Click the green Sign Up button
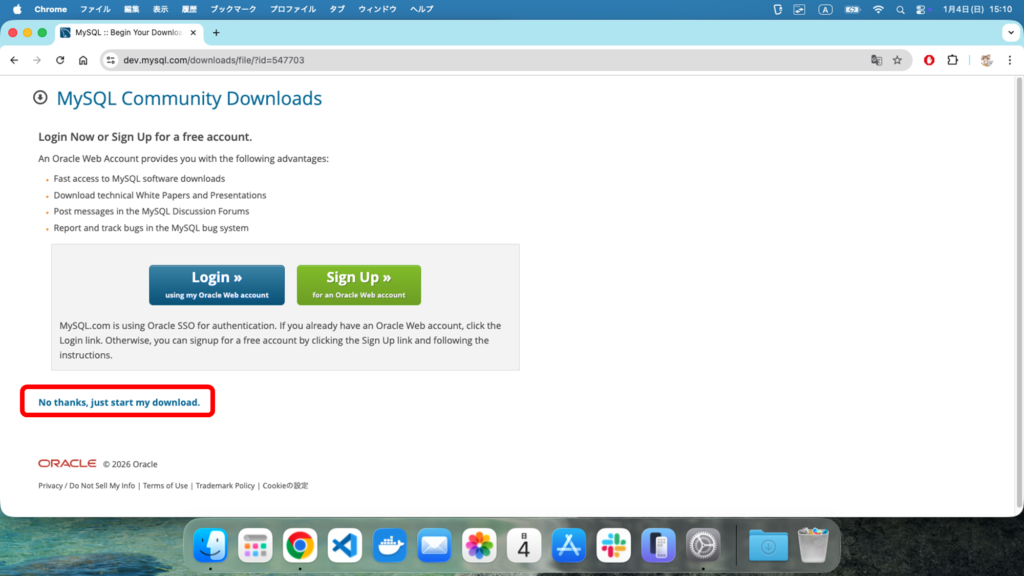The height and width of the screenshot is (576, 1024). (x=358, y=284)
